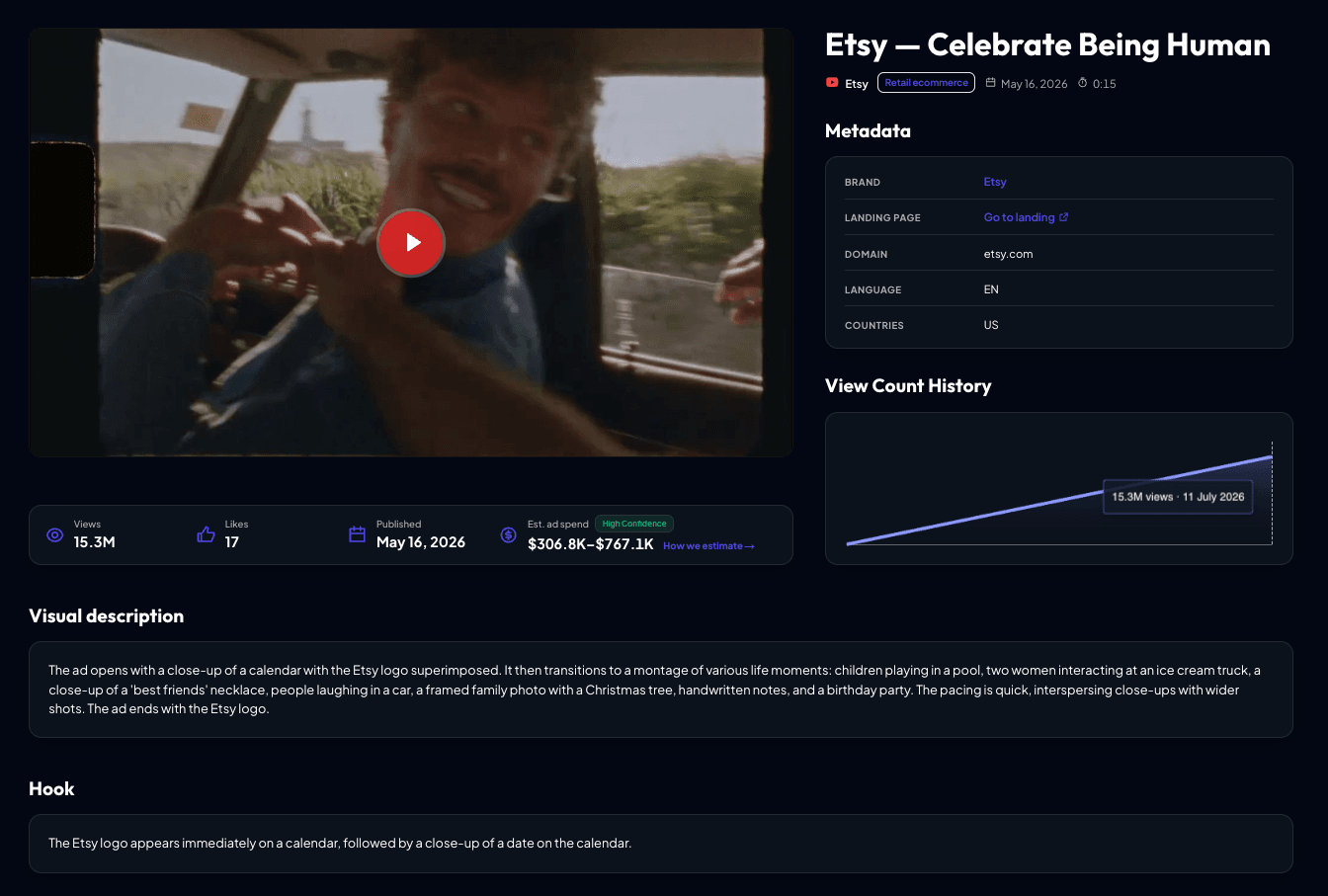Click the US countries value
This screenshot has width=1328, height=896.
pyautogui.click(x=991, y=325)
